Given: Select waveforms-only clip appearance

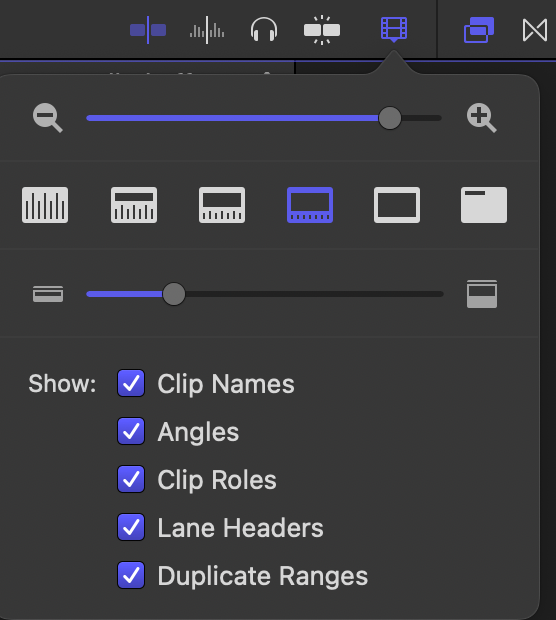Looking at the screenshot, I should tap(45, 205).
